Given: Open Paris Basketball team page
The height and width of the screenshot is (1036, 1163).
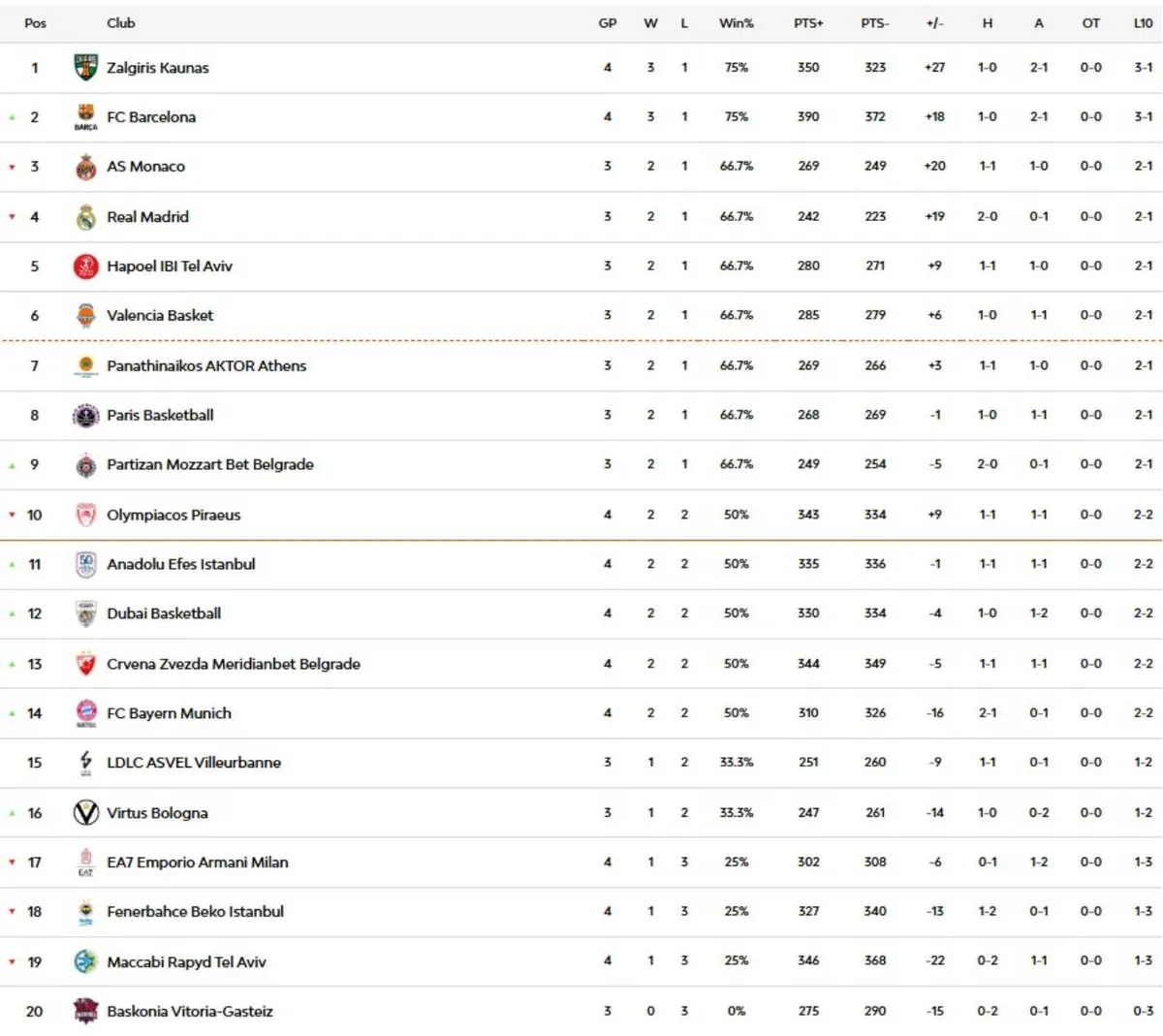Looking at the screenshot, I should point(160,415).
